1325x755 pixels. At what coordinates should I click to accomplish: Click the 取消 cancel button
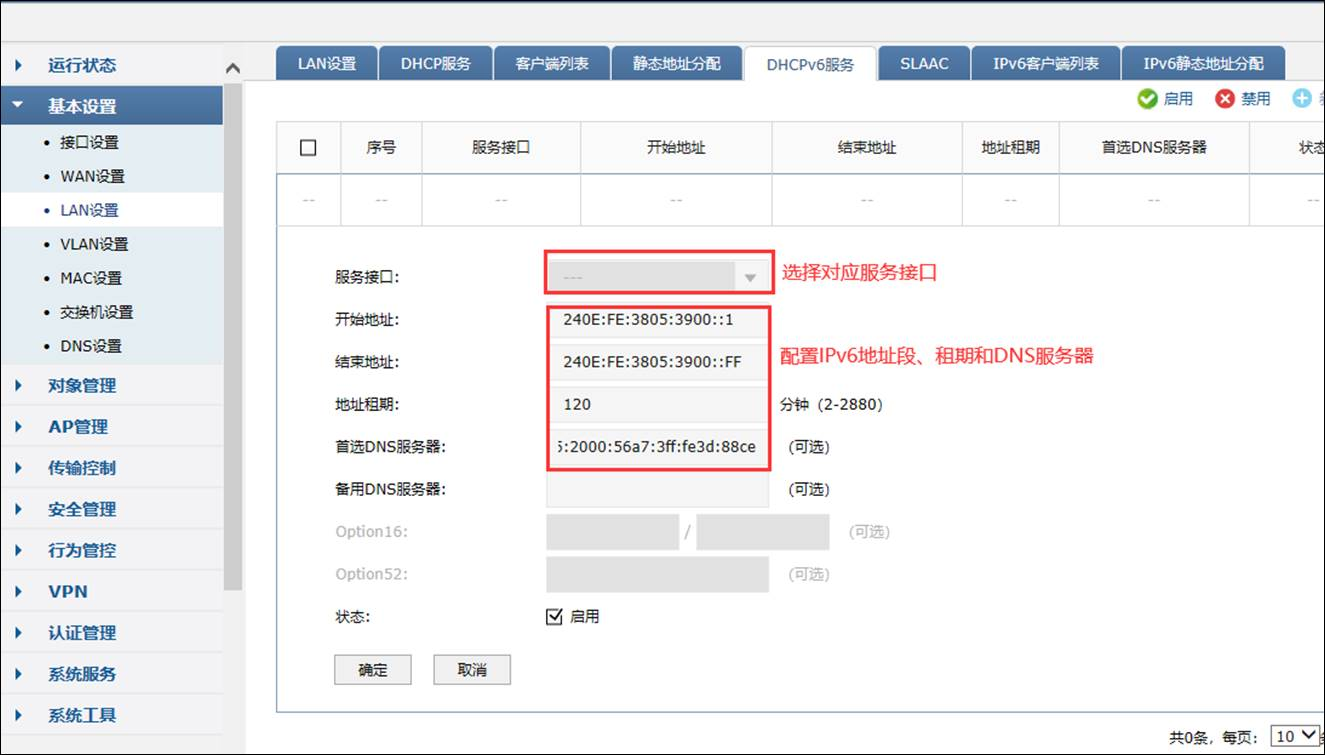coord(471,669)
